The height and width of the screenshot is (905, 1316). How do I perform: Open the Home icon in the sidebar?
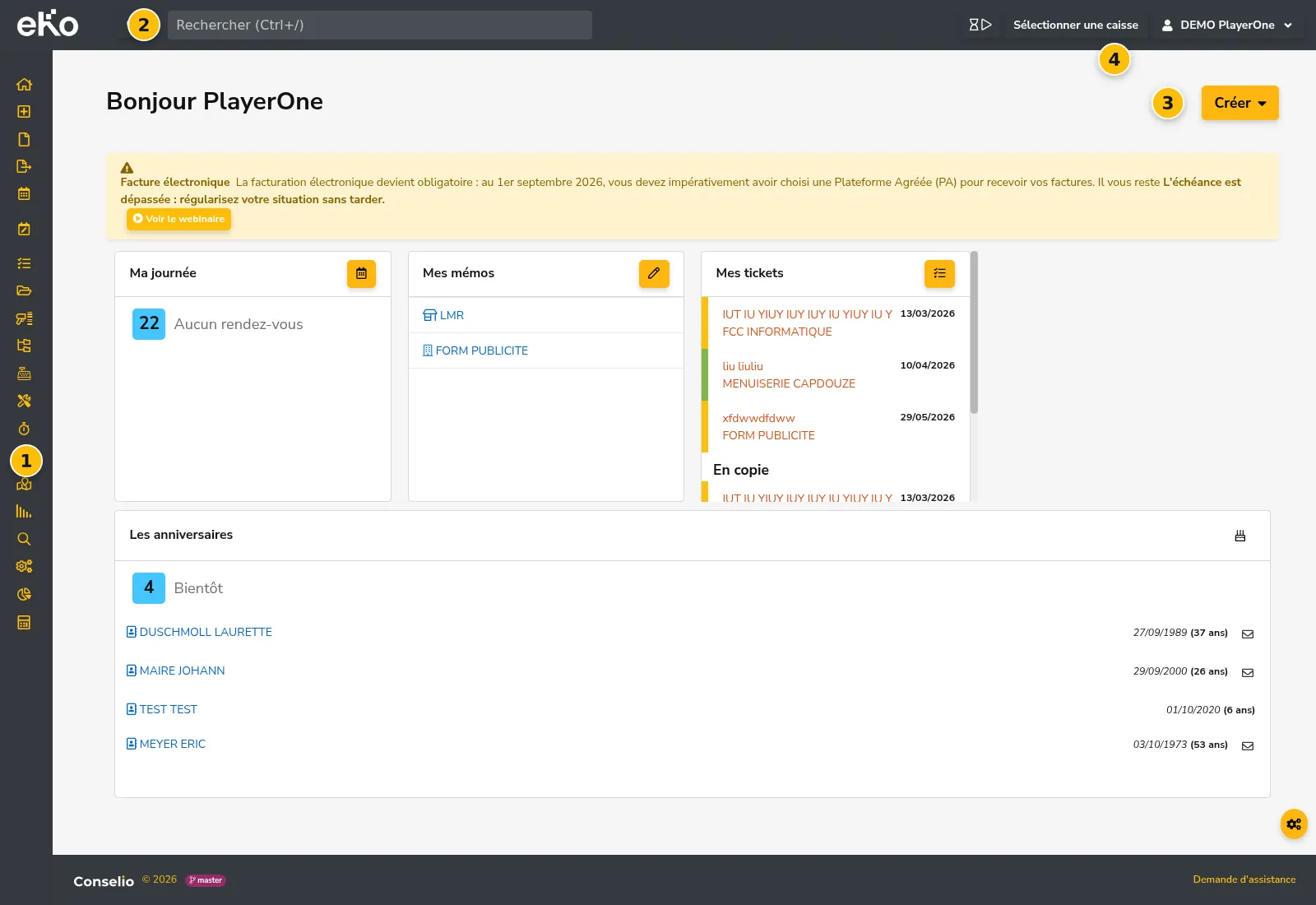point(24,84)
